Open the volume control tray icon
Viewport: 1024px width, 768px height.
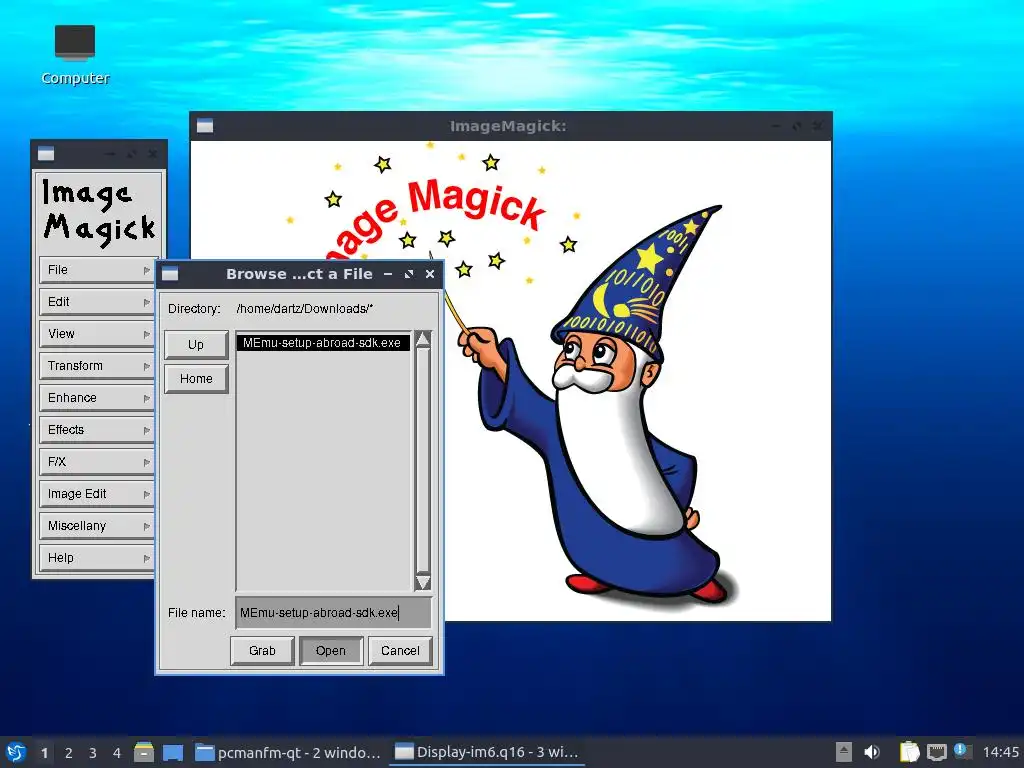click(x=871, y=752)
